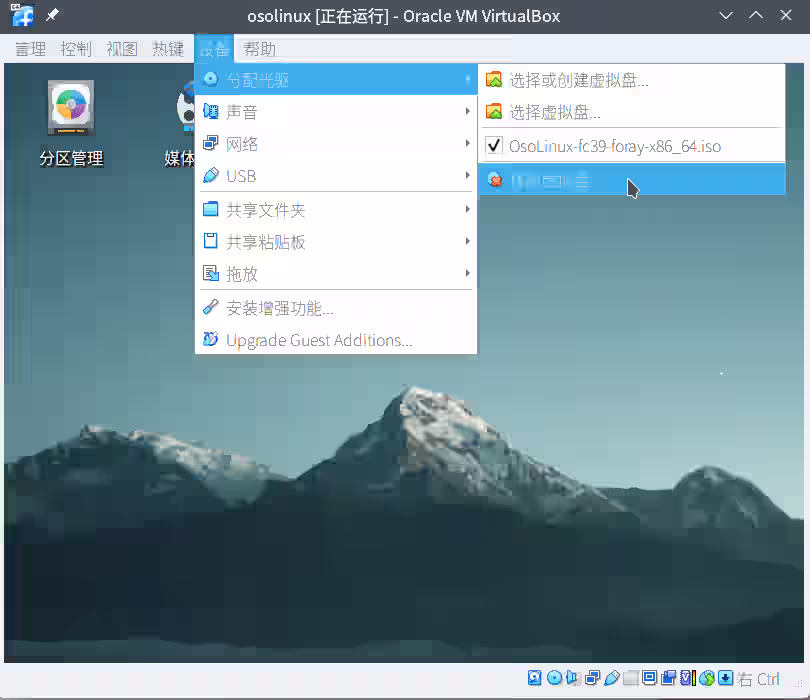Click the optical drive status icon
810x700 pixels.
(x=554, y=677)
